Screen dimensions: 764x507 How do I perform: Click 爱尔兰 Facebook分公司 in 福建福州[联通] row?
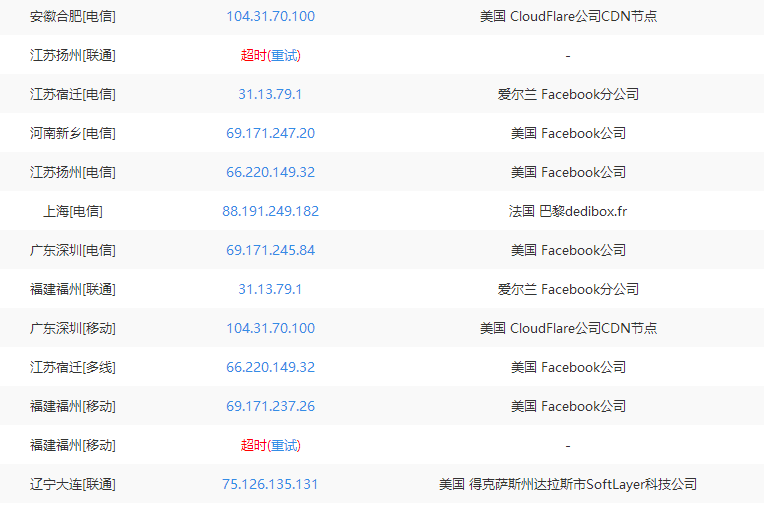click(568, 289)
